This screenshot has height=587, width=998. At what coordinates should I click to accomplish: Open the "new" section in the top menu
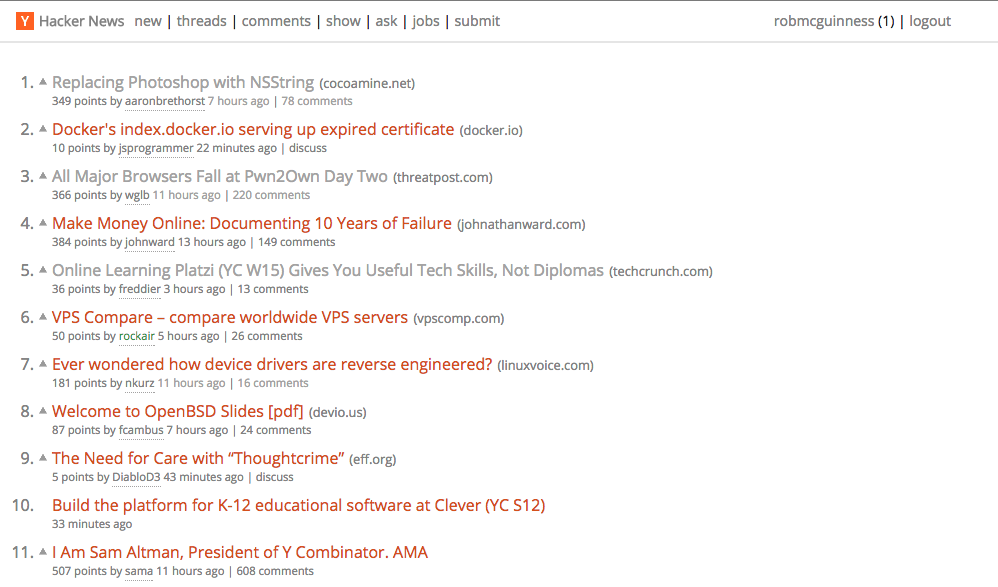148,20
